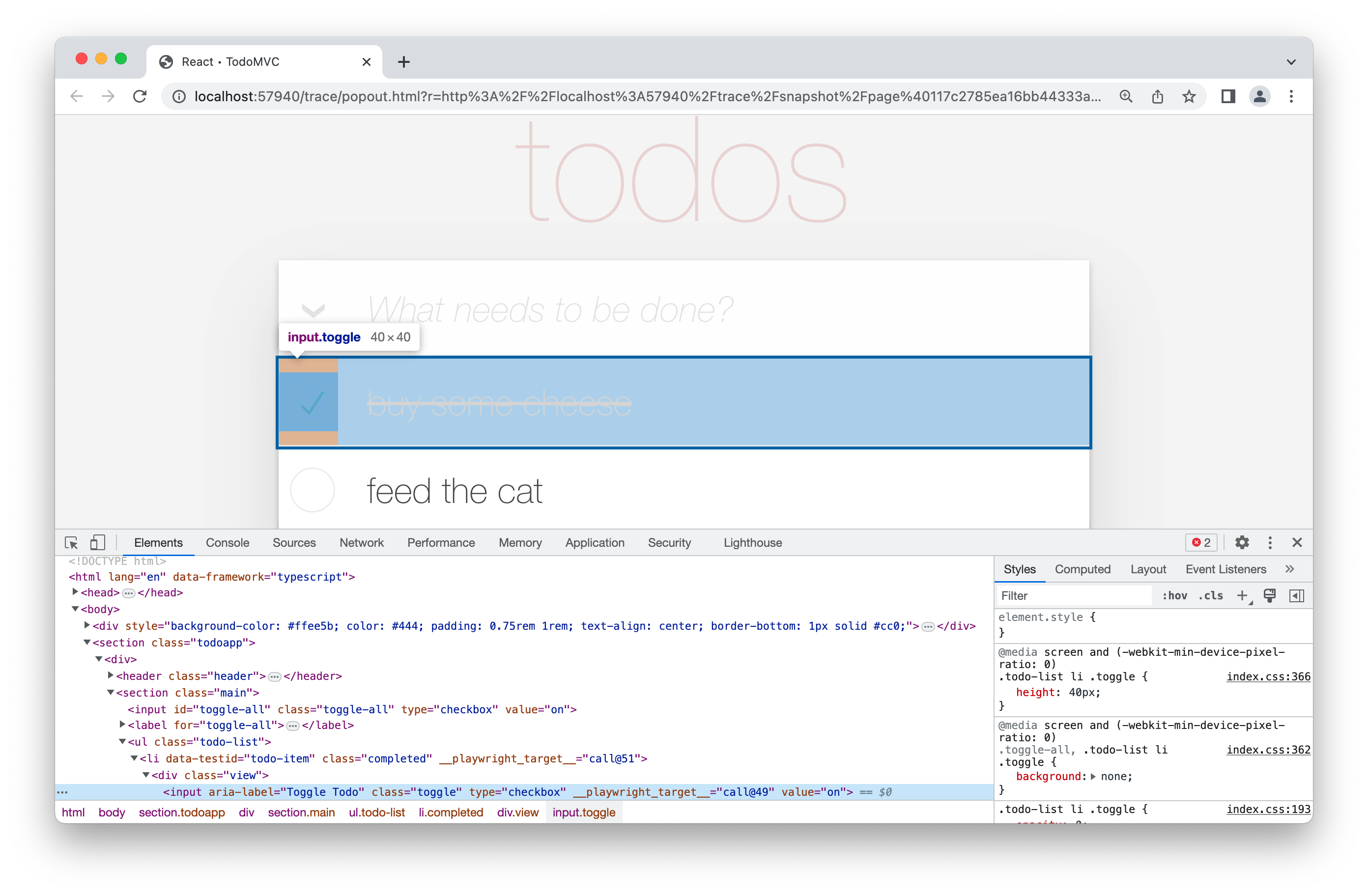Open the Event Listeners pane tab
Viewport: 1368px width, 896px height.
tap(1225, 569)
